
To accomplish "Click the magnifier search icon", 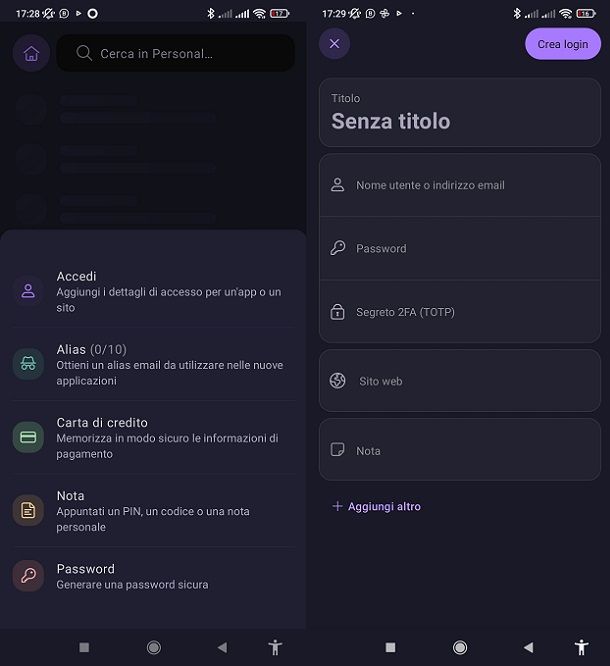I will [x=84, y=53].
